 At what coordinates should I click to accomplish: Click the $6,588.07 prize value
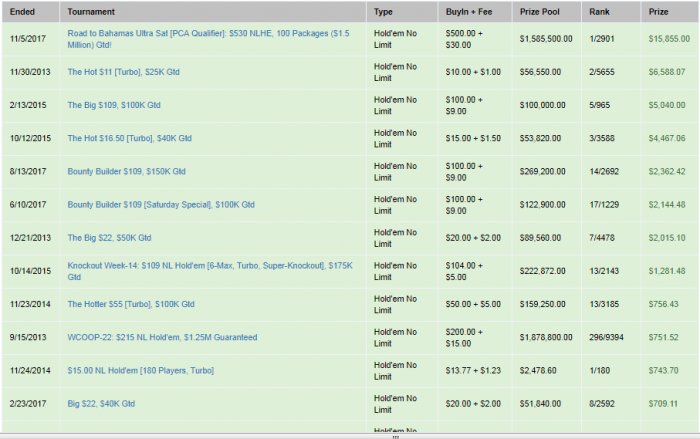pos(667,72)
